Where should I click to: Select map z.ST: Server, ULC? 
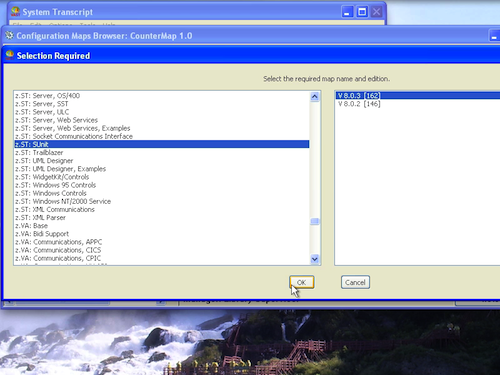pyautogui.click(x=162, y=112)
